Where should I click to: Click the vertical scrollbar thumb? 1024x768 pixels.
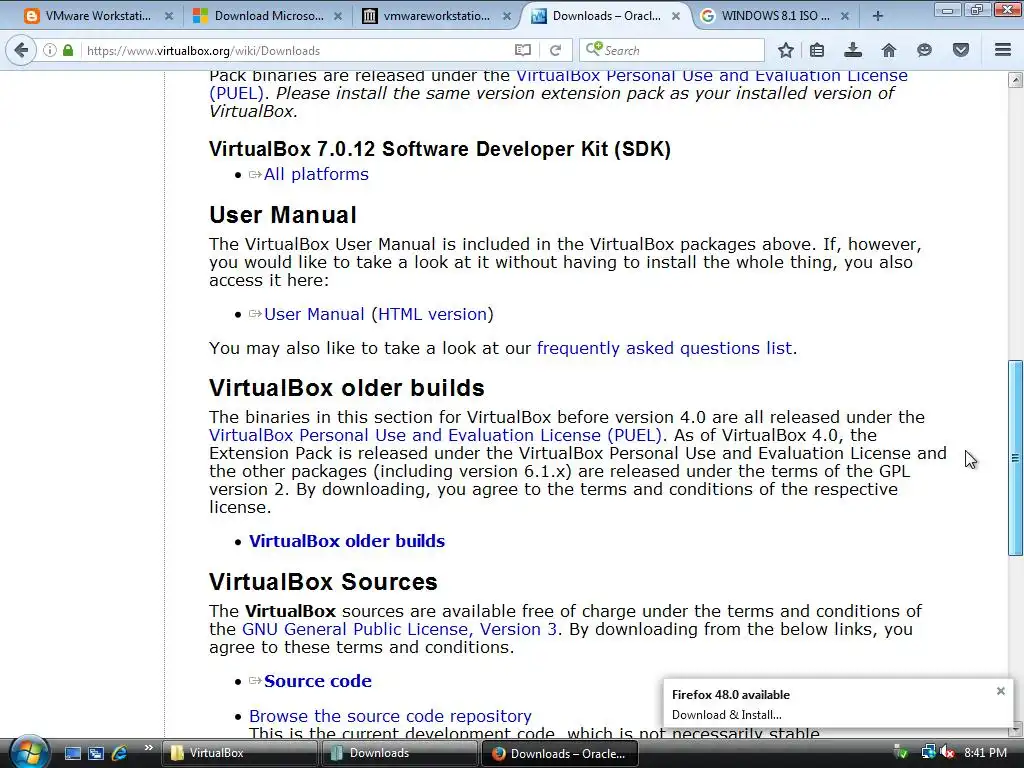(x=1015, y=458)
